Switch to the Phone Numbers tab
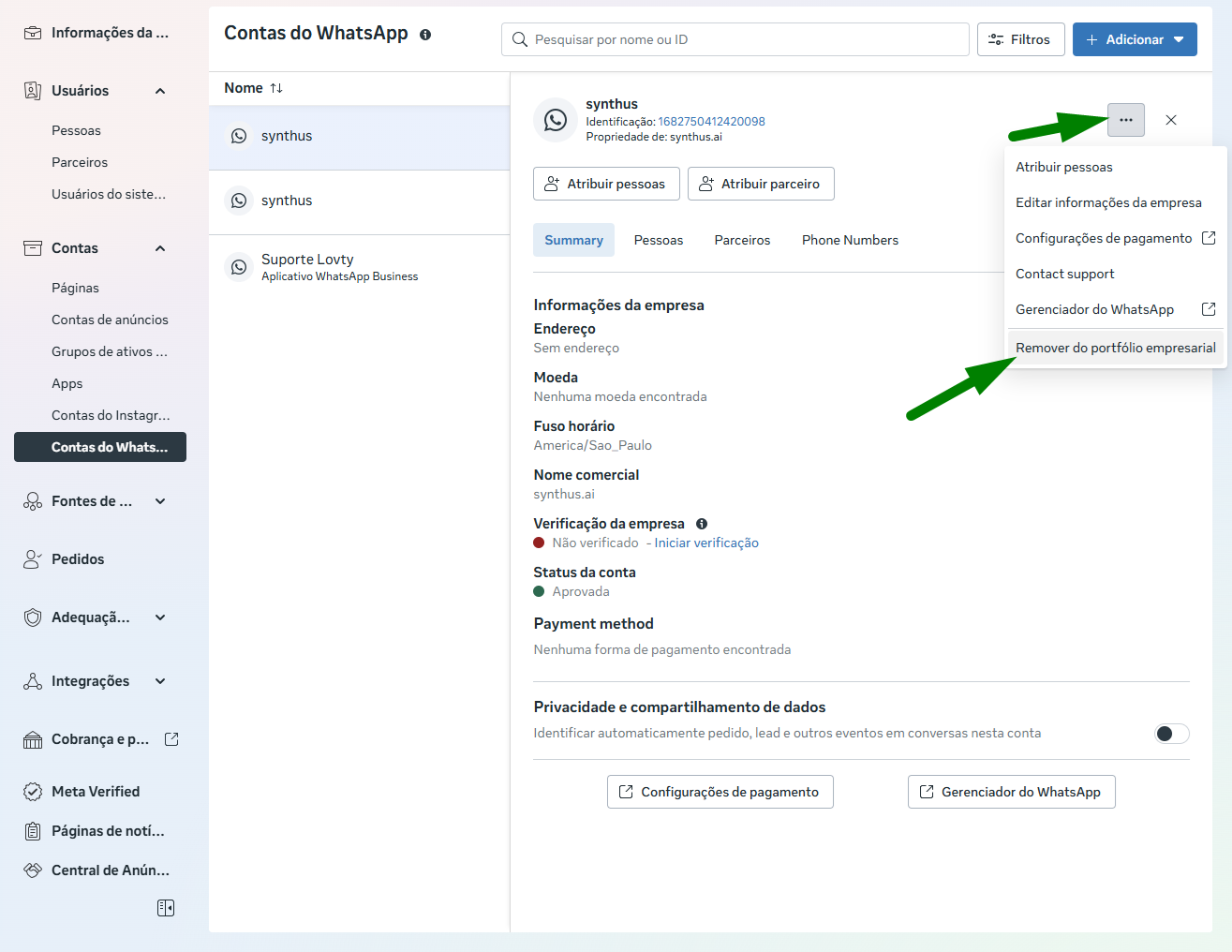1232x952 pixels. (x=850, y=240)
